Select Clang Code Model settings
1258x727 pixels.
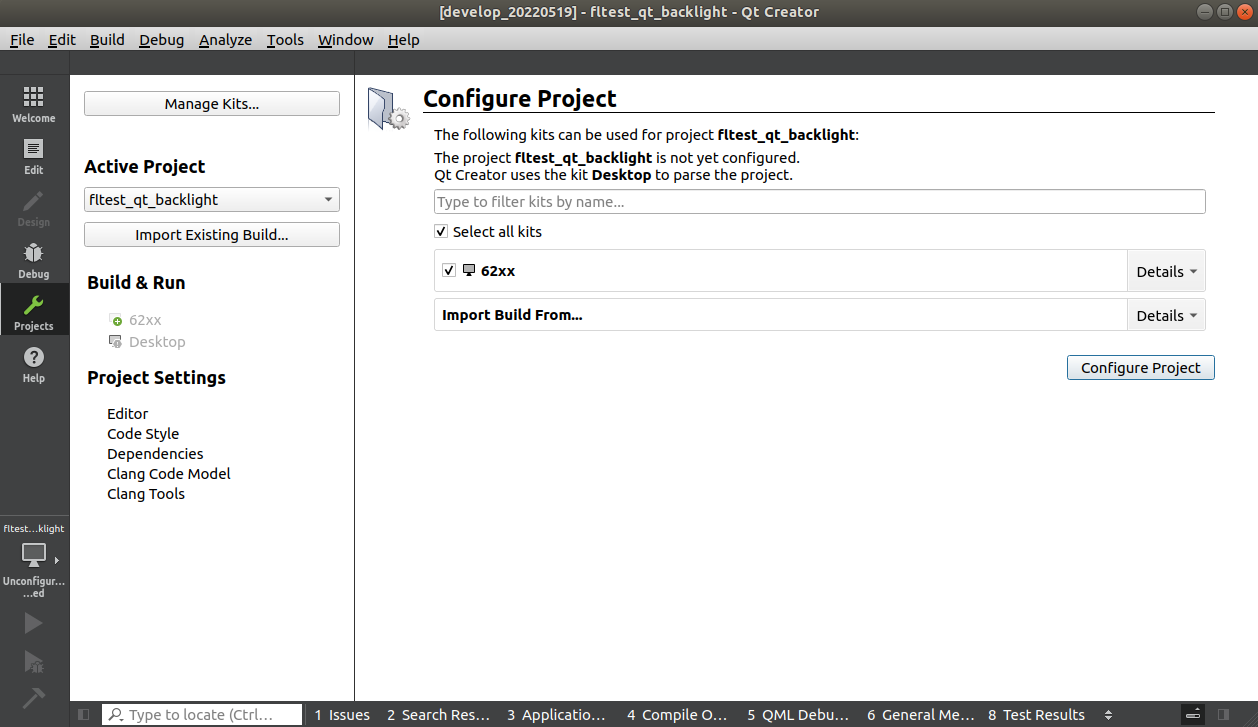coord(169,474)
